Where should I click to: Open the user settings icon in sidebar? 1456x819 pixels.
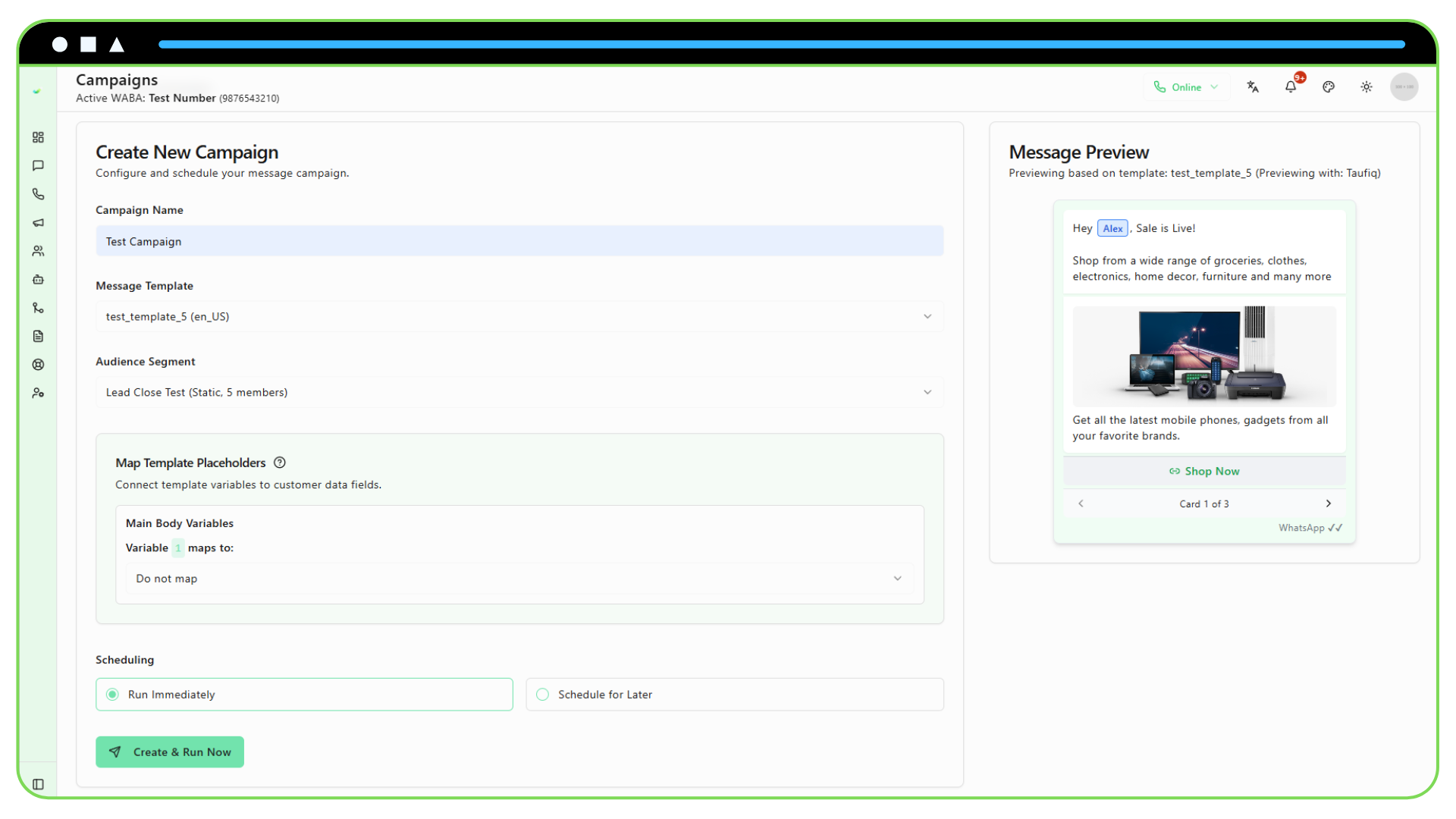pyautogui.click(x=38, y=393)
